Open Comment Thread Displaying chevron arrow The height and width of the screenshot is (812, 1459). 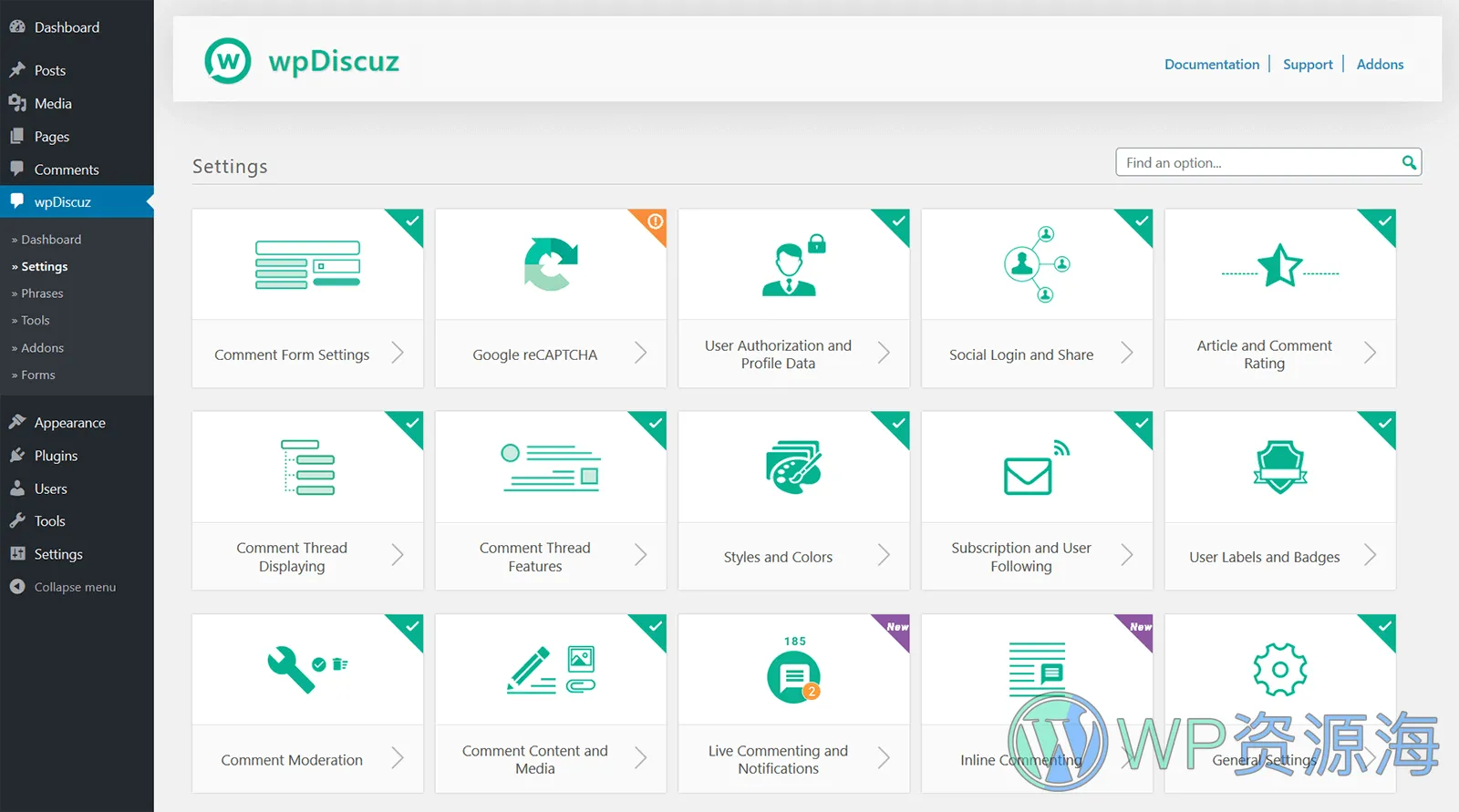point(398,555)
